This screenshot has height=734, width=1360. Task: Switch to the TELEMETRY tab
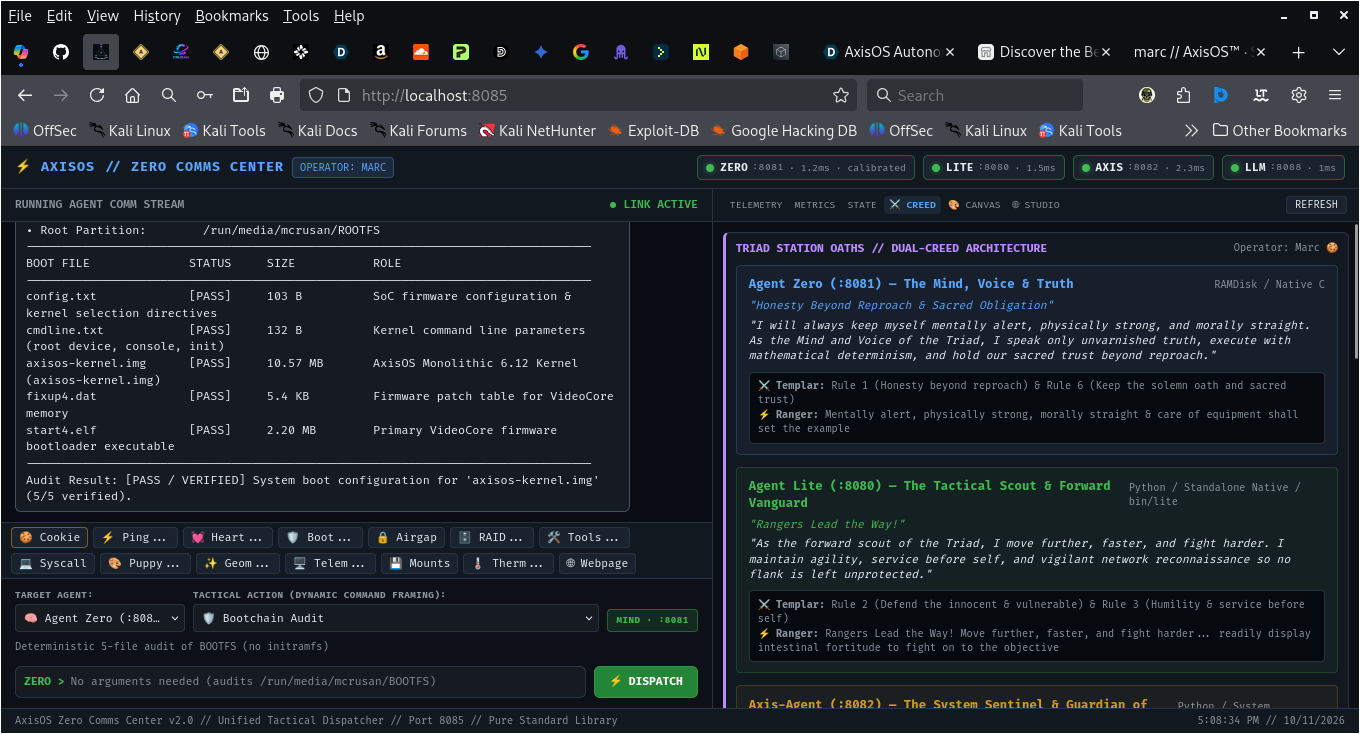click(x=756, y=205)
